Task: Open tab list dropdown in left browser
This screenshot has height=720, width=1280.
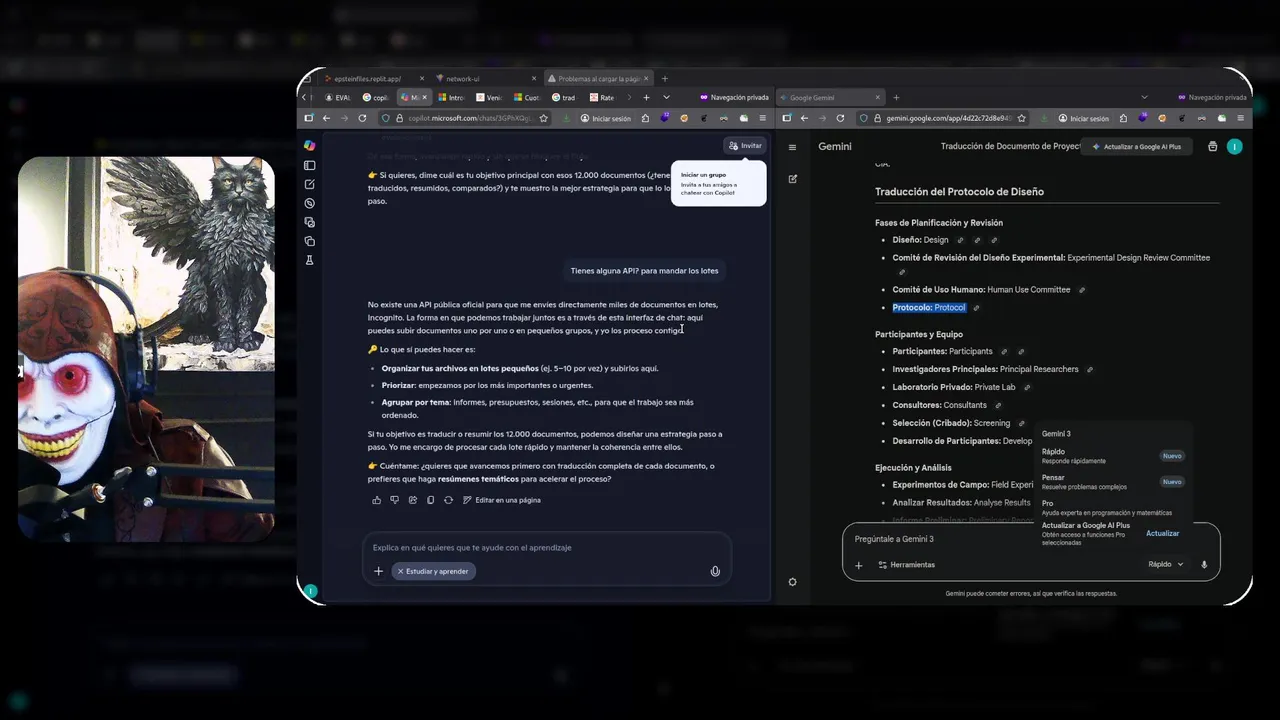Action: tap(667, 97)
